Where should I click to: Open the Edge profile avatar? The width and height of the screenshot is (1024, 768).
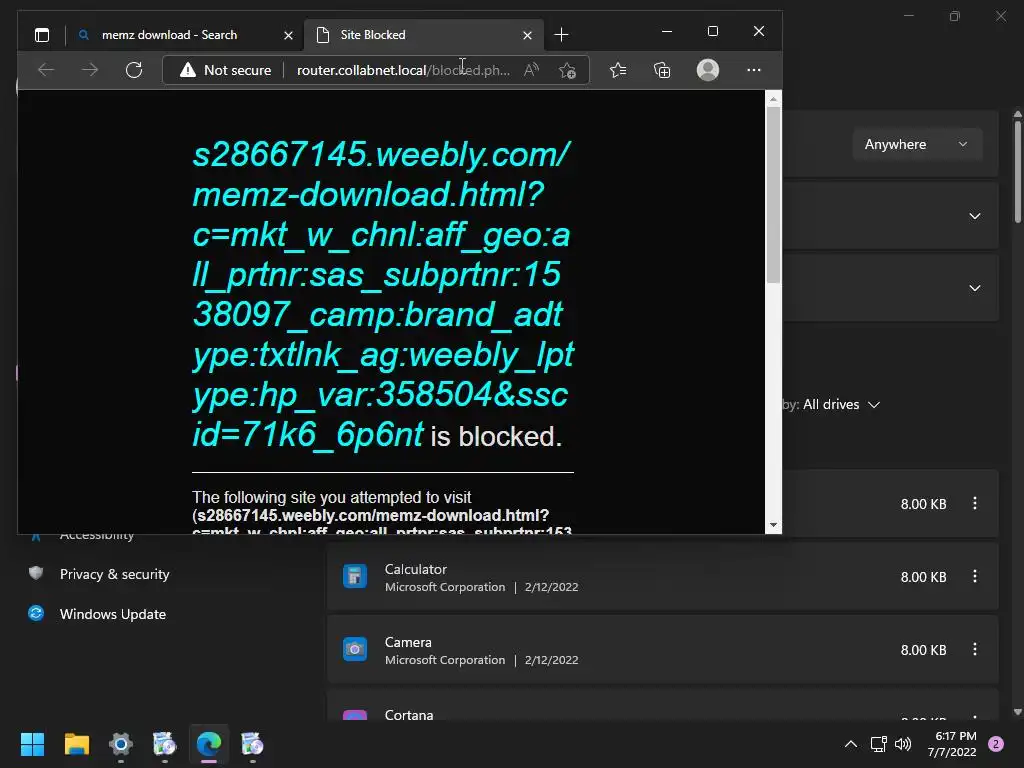pyautogui.click(x=708, y=70)
